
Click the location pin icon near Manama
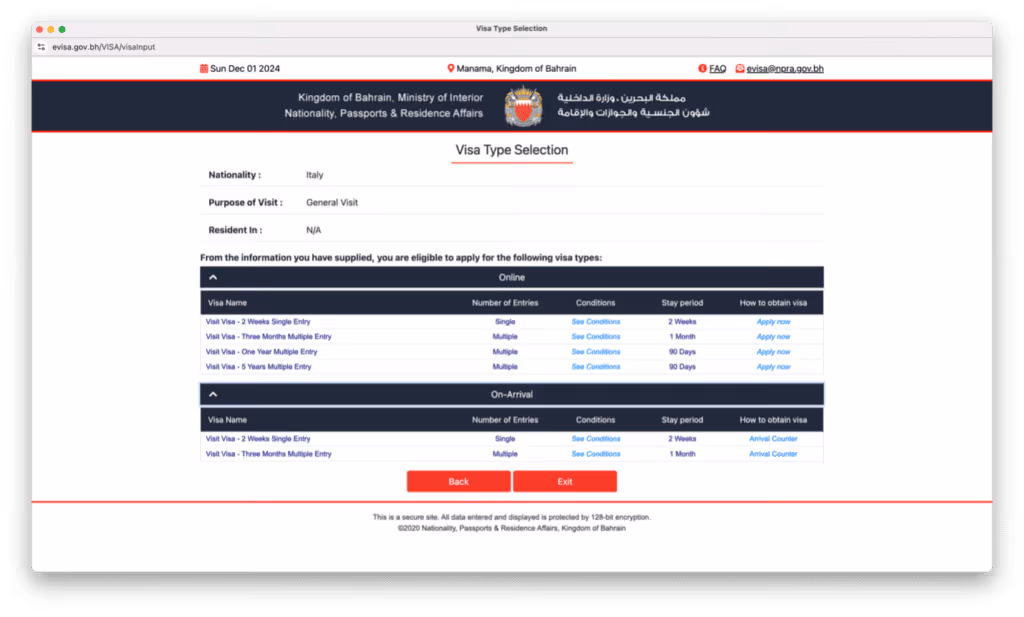[451, 69]
